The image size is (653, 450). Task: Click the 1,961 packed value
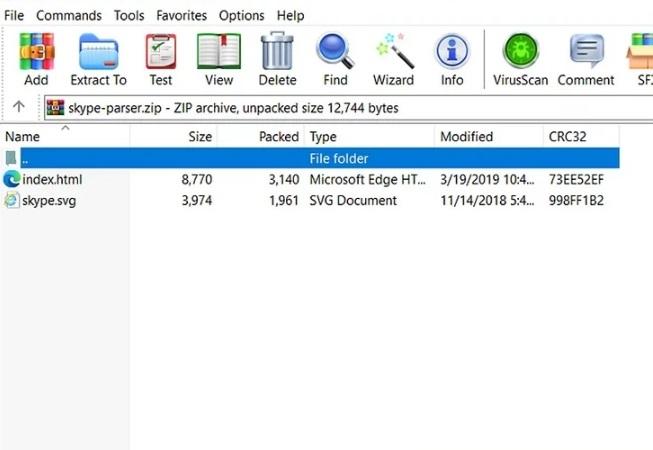pos(284,201)
